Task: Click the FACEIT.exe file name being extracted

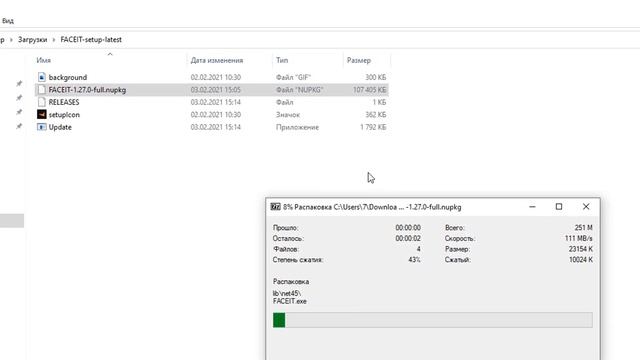Action: pyautogui.click(x=289, y=301)
